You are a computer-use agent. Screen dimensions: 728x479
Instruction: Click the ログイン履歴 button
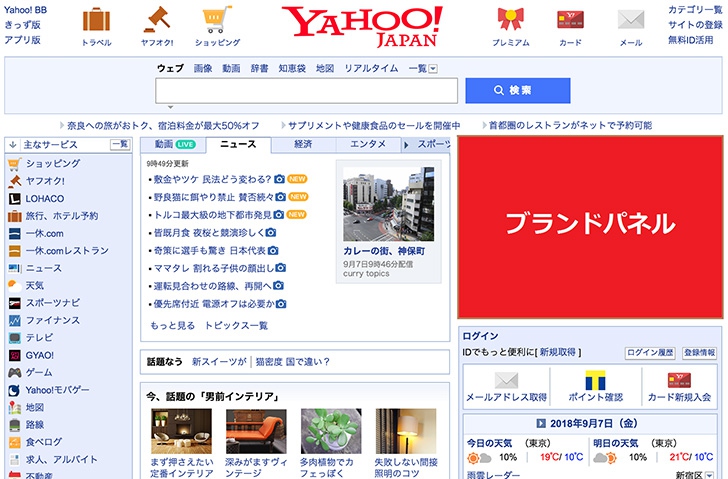tap(650, 353)
